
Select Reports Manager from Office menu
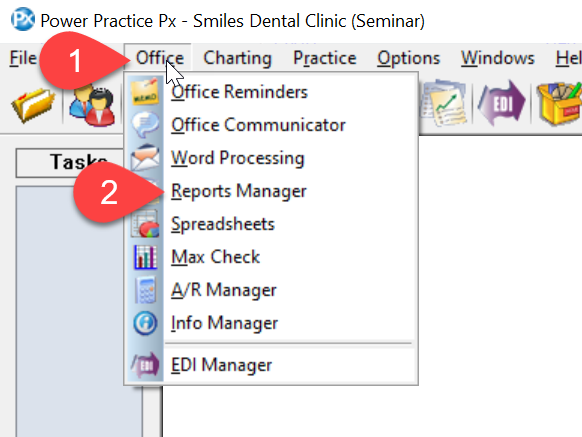coord(239,192)
